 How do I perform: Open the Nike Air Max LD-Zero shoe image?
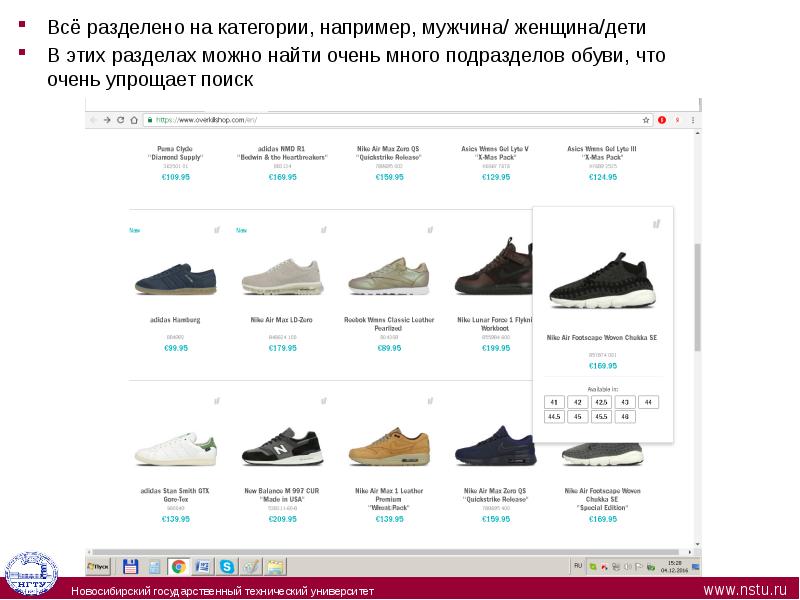282,277
